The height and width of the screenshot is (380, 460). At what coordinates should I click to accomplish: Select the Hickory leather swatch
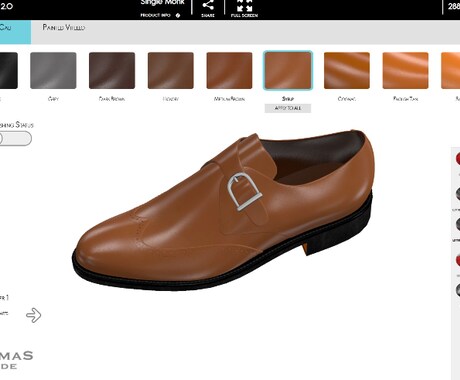click(x=171, y=70)
